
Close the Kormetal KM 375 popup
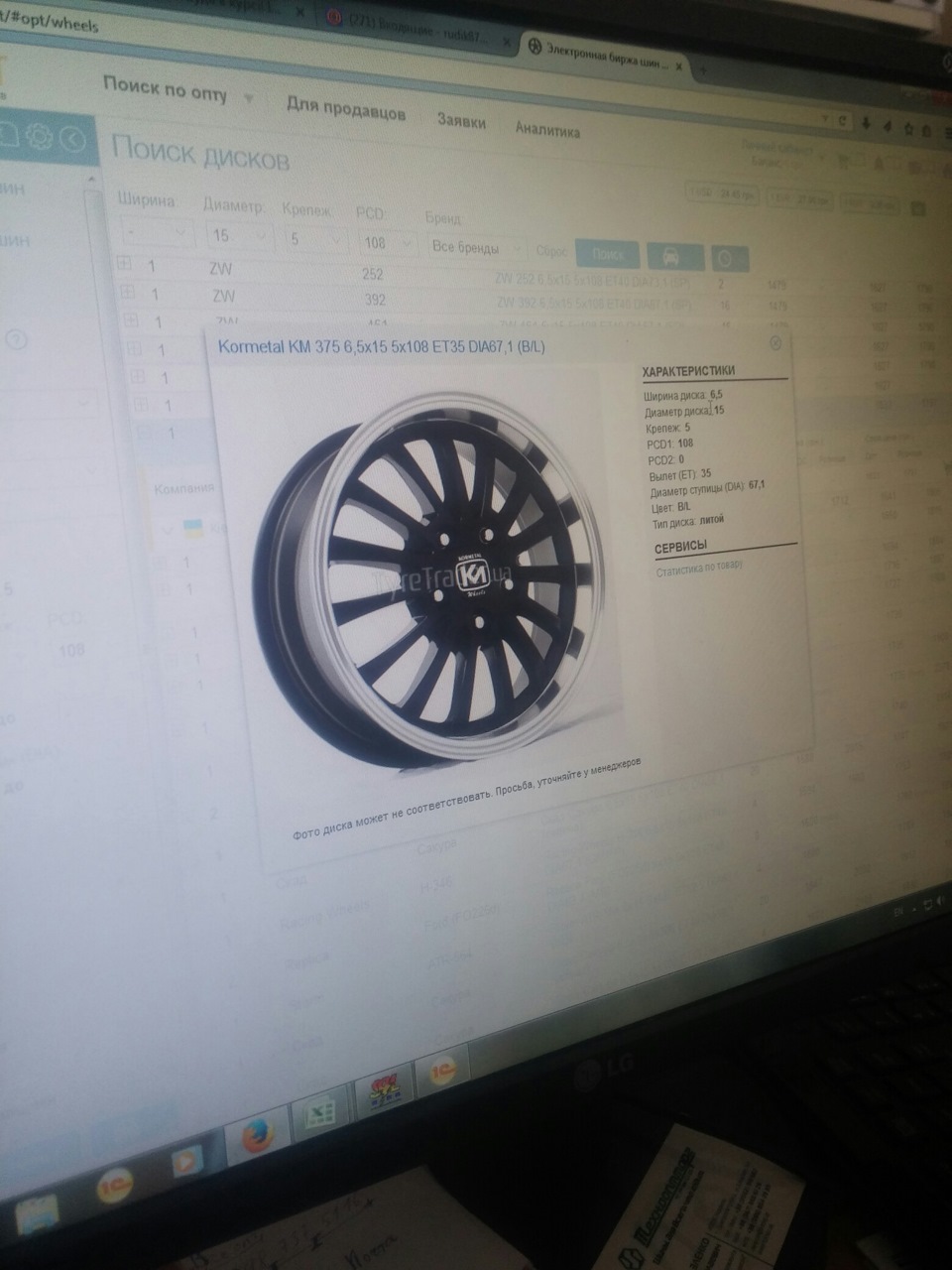pyautogui.click(x=775, y=342)
